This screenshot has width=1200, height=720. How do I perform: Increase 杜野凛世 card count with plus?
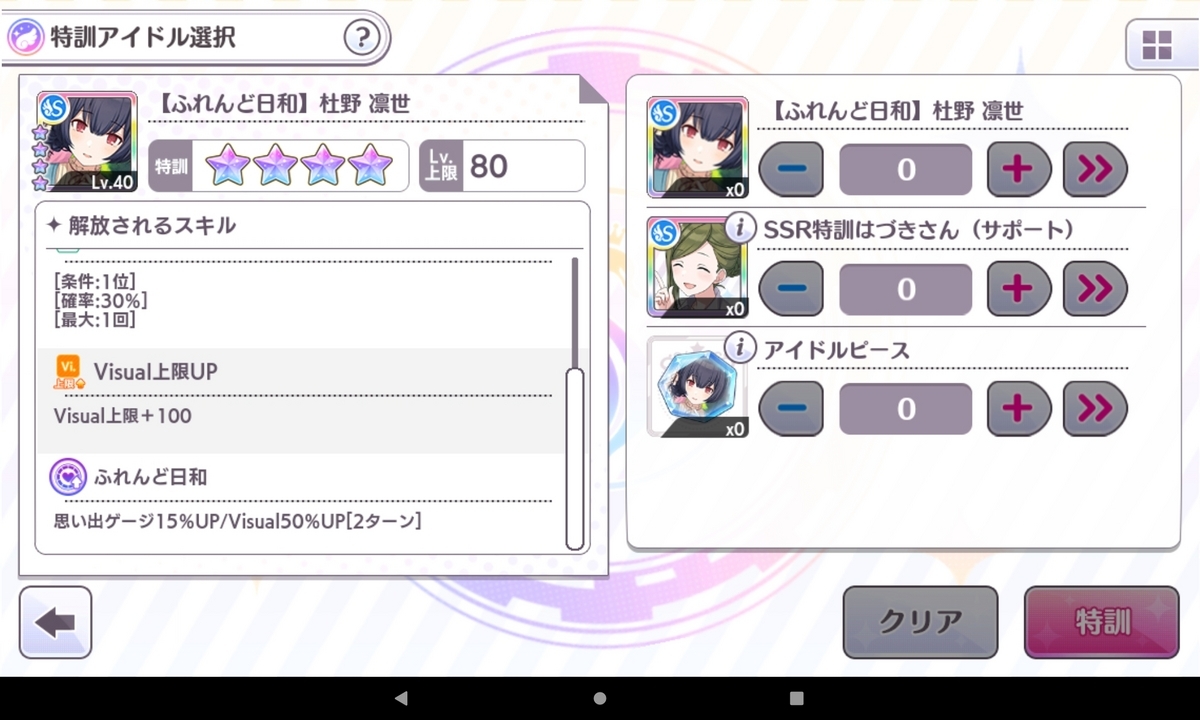coord(1018,169)
